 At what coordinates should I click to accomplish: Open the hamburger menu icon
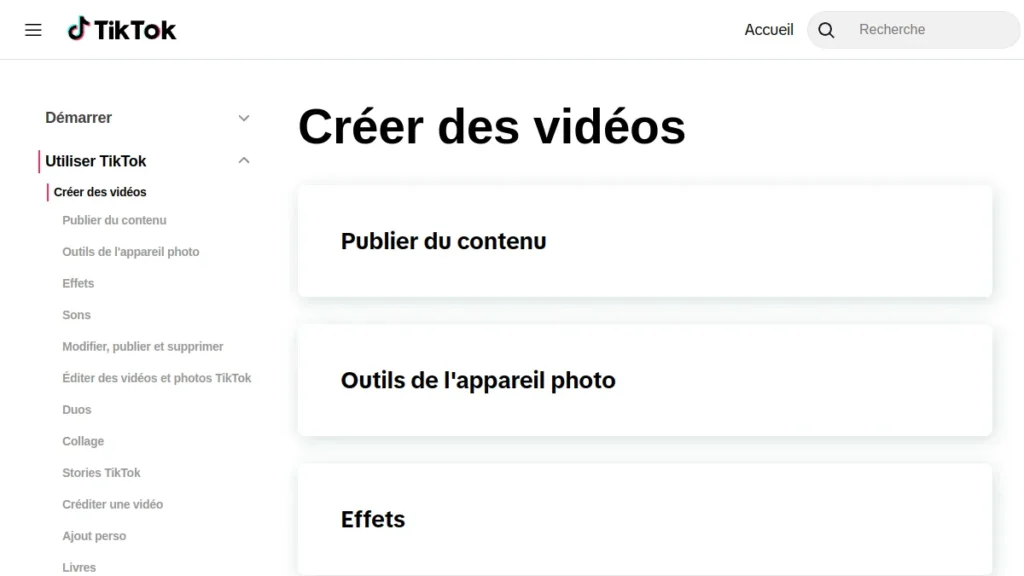tap(33, 30)
